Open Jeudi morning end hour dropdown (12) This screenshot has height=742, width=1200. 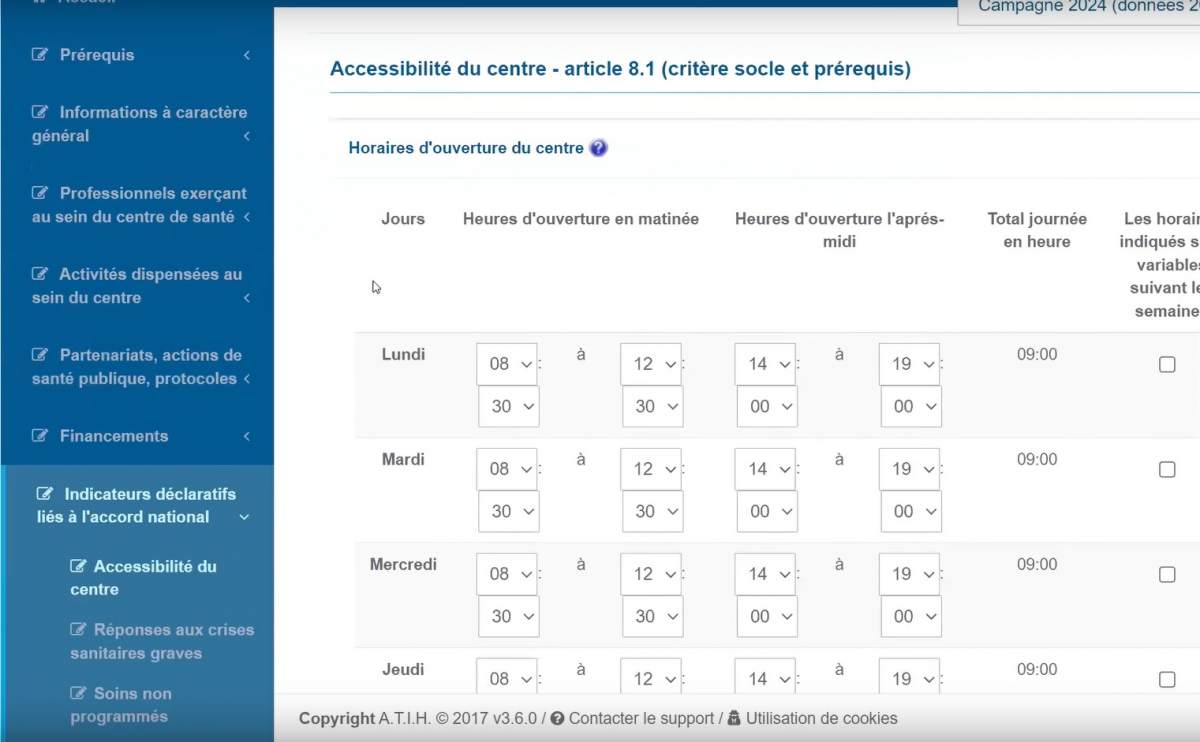[x=651, y=677]
